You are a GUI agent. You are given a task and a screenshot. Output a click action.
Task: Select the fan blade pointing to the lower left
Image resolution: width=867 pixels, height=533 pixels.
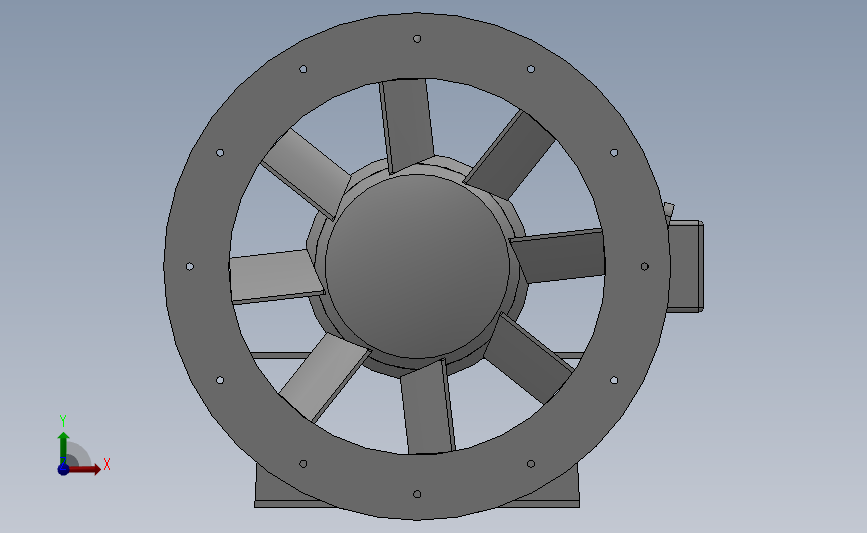coord(323,378)
